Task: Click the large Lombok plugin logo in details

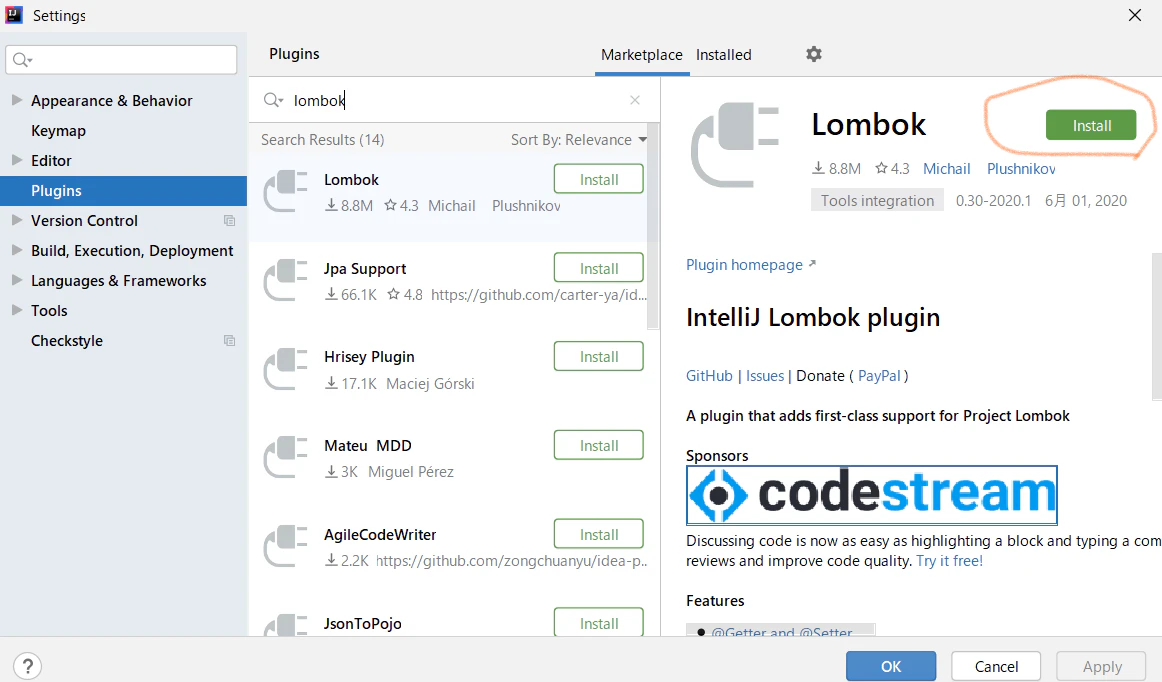Action: (x=734, y=145)
